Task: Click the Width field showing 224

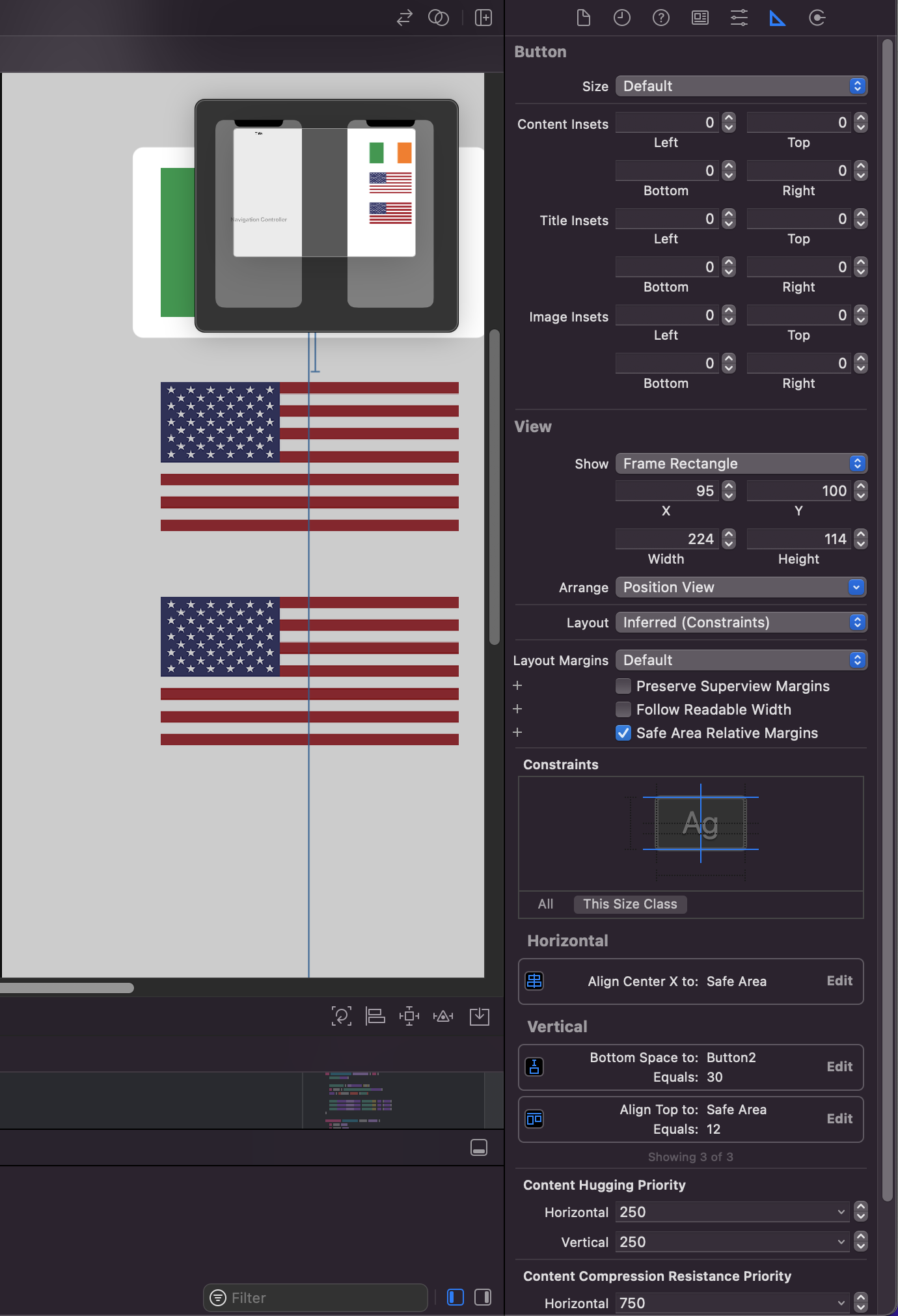Action: tap(668, 539)
